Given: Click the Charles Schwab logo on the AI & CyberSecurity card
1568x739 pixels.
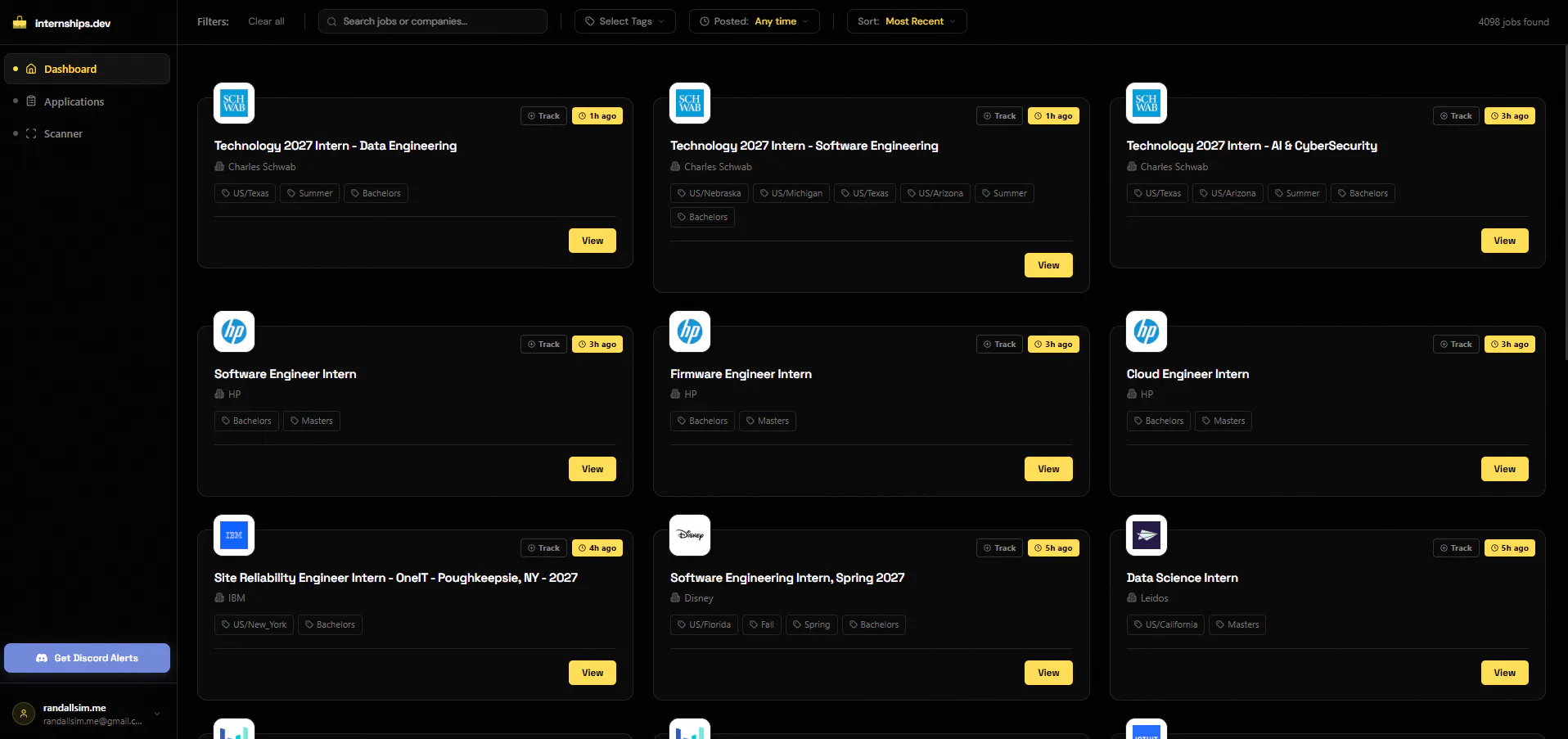Looking at the screenshot, I should [x=1147, y=103].
